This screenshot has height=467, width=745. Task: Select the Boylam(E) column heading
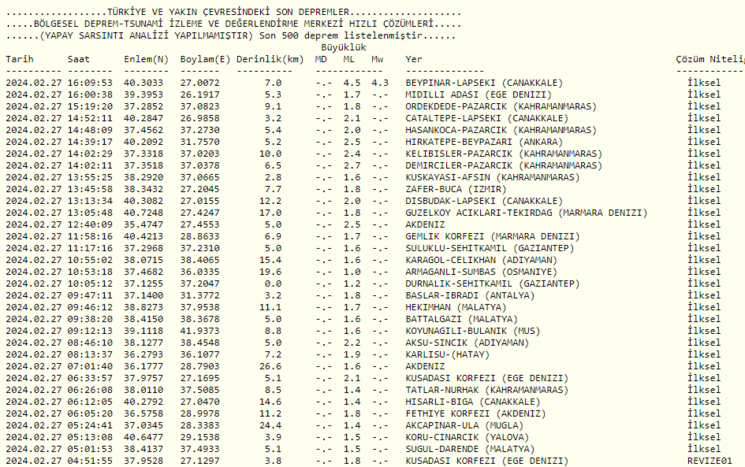(205, 59)
